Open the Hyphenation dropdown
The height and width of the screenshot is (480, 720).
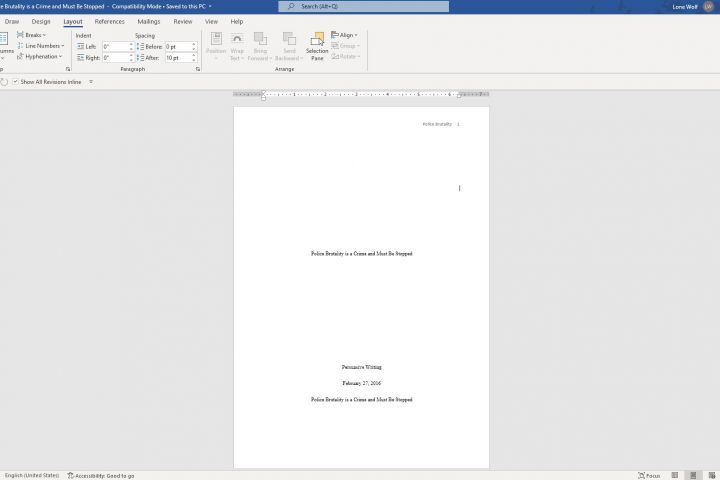pyautogui.click(x=39, y=56)
